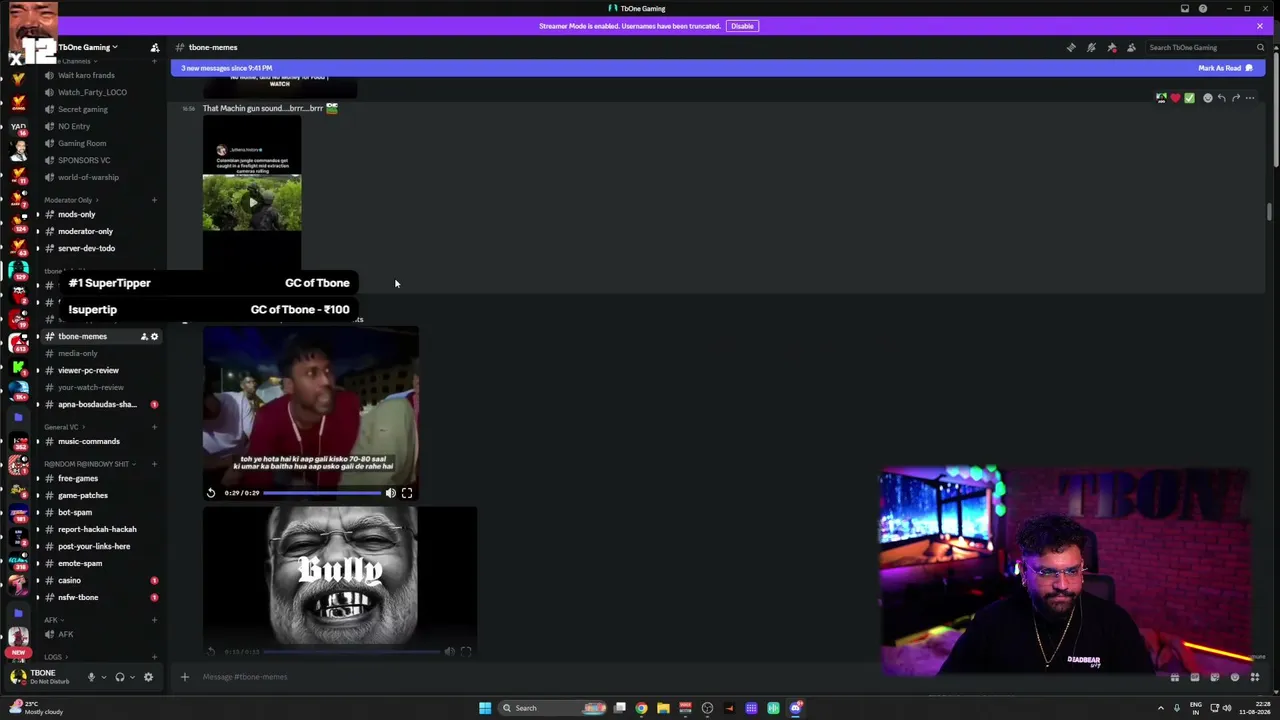The image size is (1280, 720).
Task: Seek within the 0:29 video progress bar
Action: click(x=322, y=493)
